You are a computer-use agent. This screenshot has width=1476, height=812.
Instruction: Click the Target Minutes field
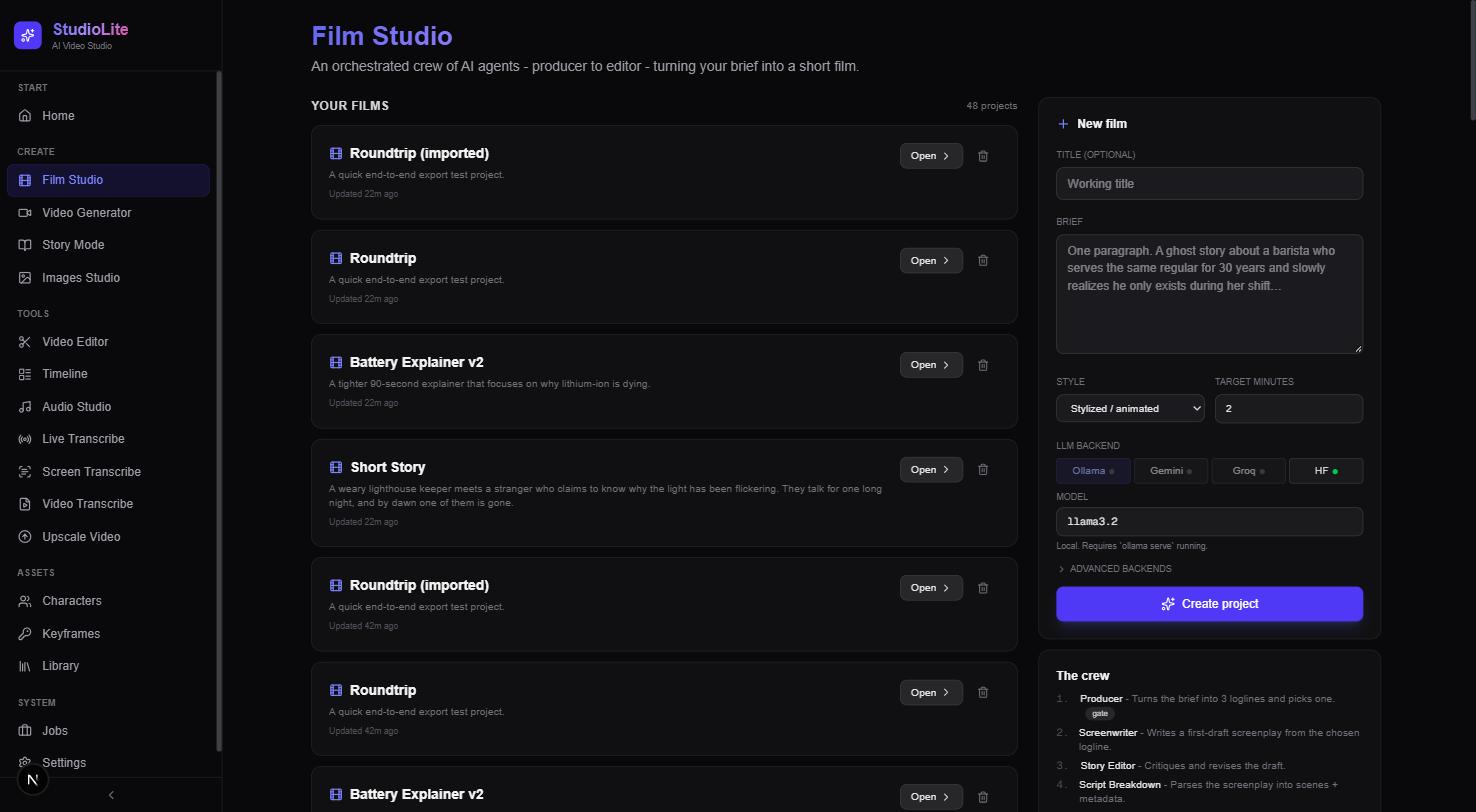click(1288, 408)
